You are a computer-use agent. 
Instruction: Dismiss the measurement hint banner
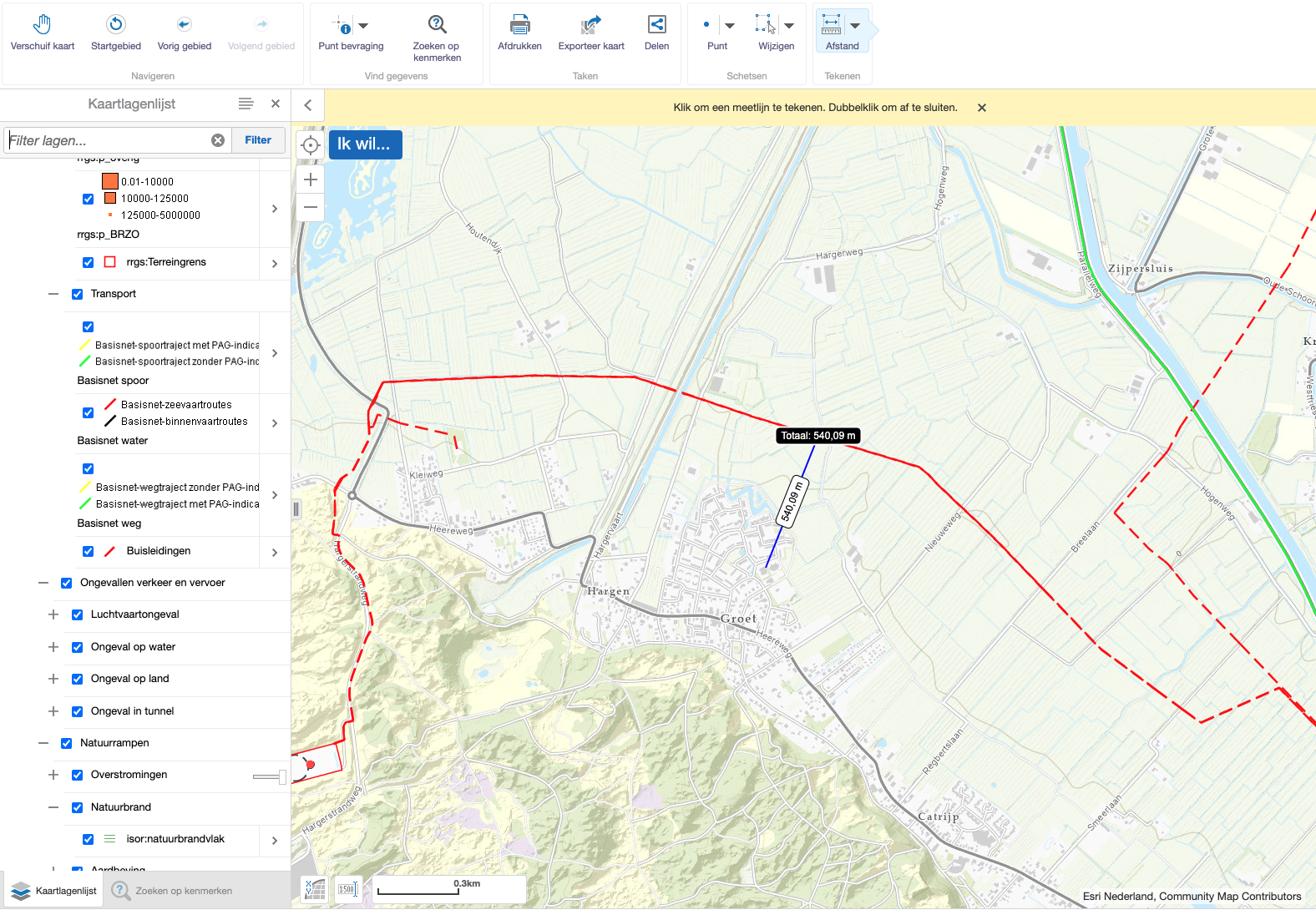click(982, 108)
